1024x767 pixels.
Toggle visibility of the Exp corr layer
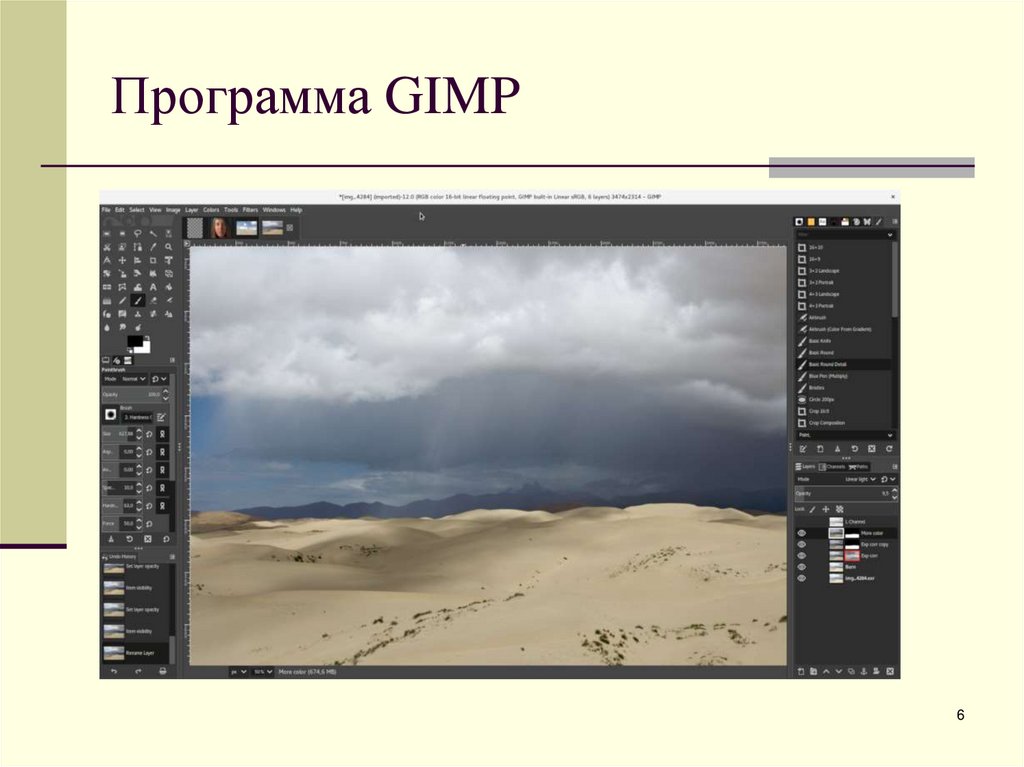tap(801, 554)
